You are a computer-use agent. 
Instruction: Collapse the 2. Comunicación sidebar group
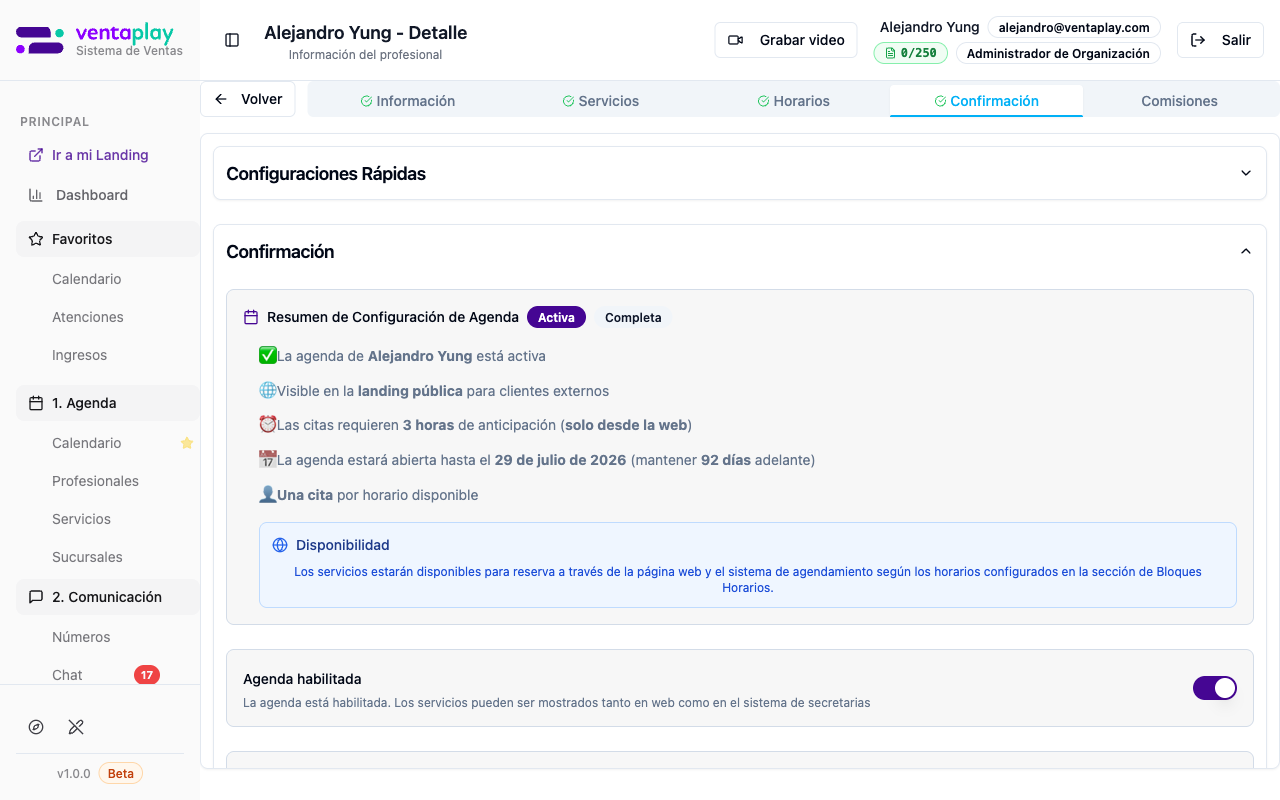point(107,597)
